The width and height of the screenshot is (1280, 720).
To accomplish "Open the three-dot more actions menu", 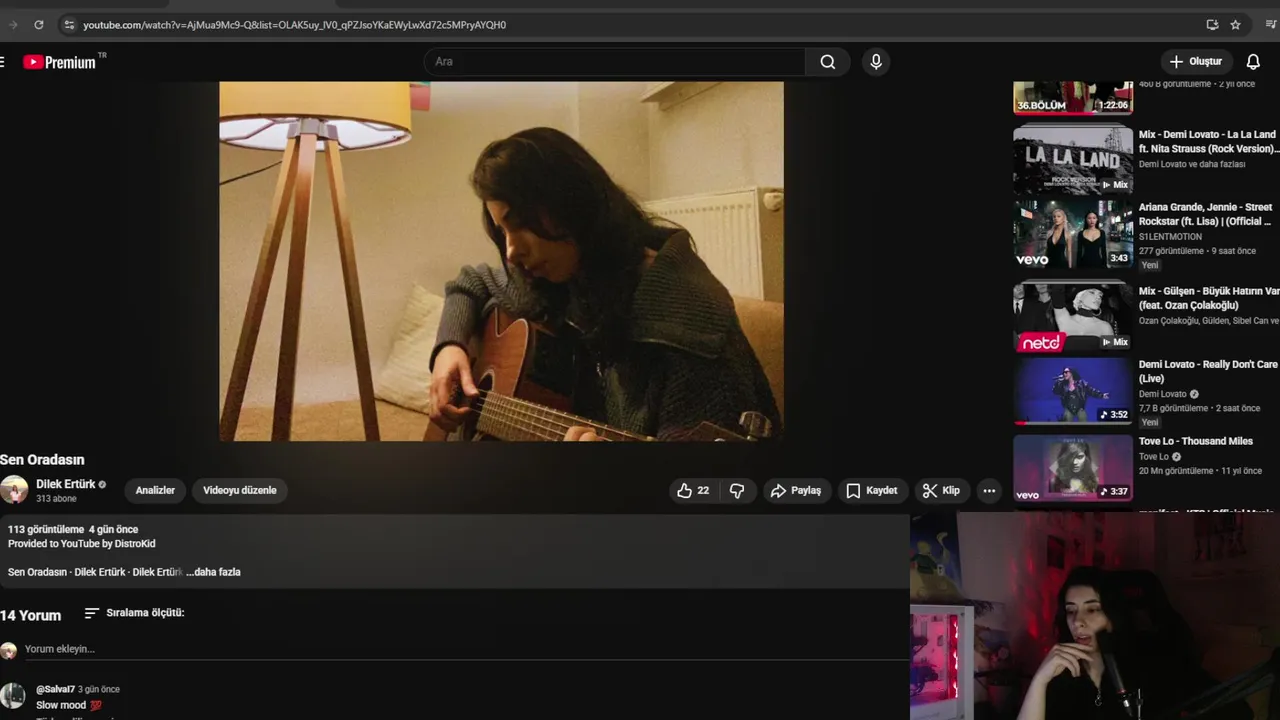I will pyautogui.click(x=989, y=490).
